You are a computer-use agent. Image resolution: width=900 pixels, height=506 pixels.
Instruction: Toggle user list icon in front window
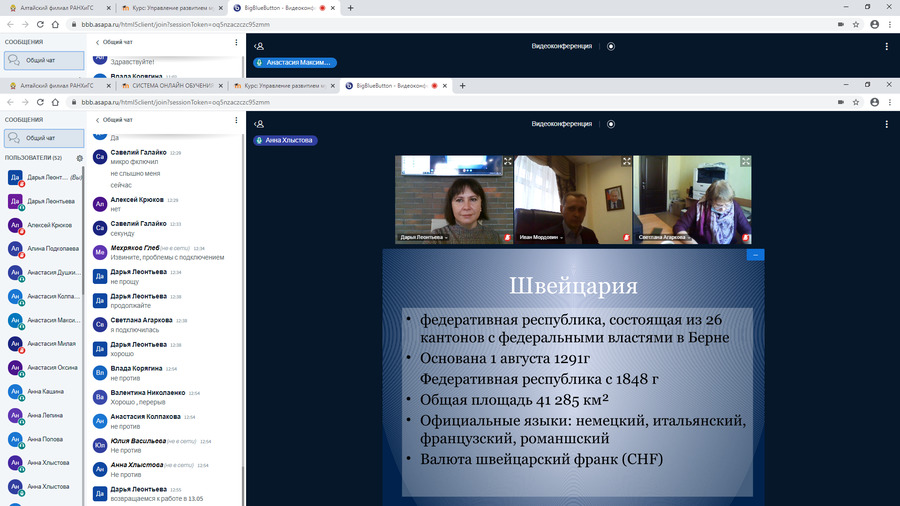(259, 124)
